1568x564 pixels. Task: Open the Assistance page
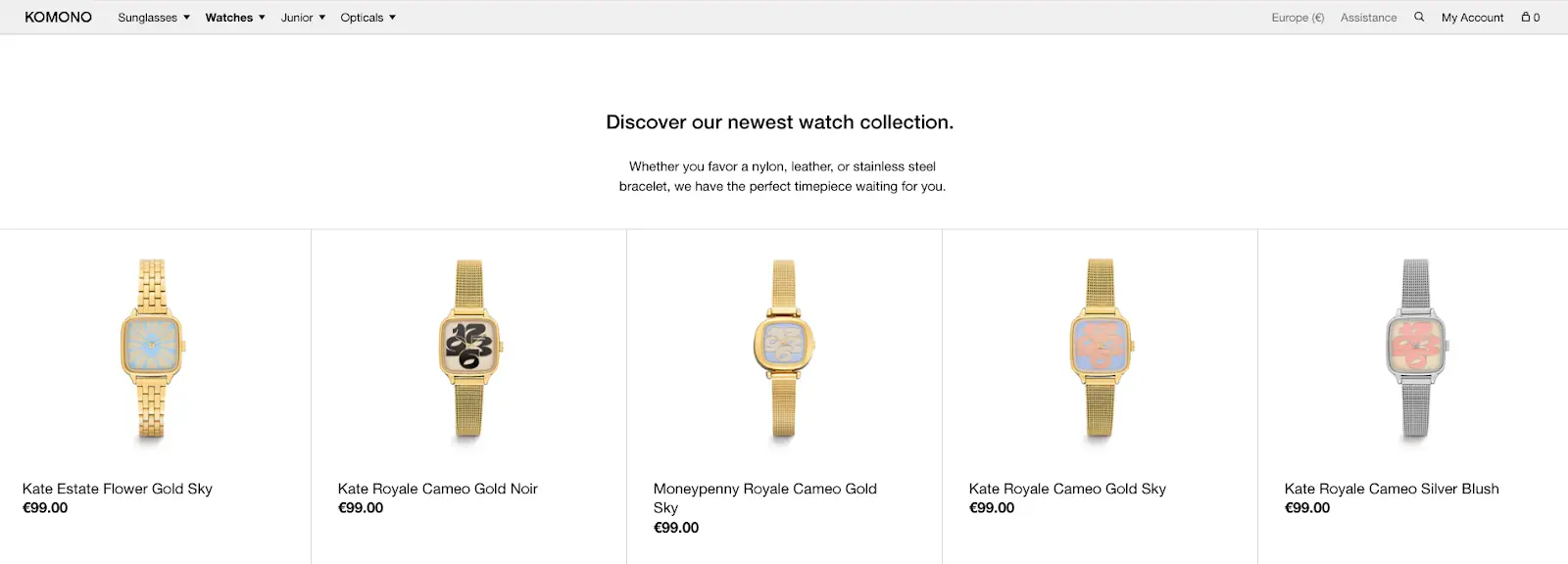(x=1368, y=18)
